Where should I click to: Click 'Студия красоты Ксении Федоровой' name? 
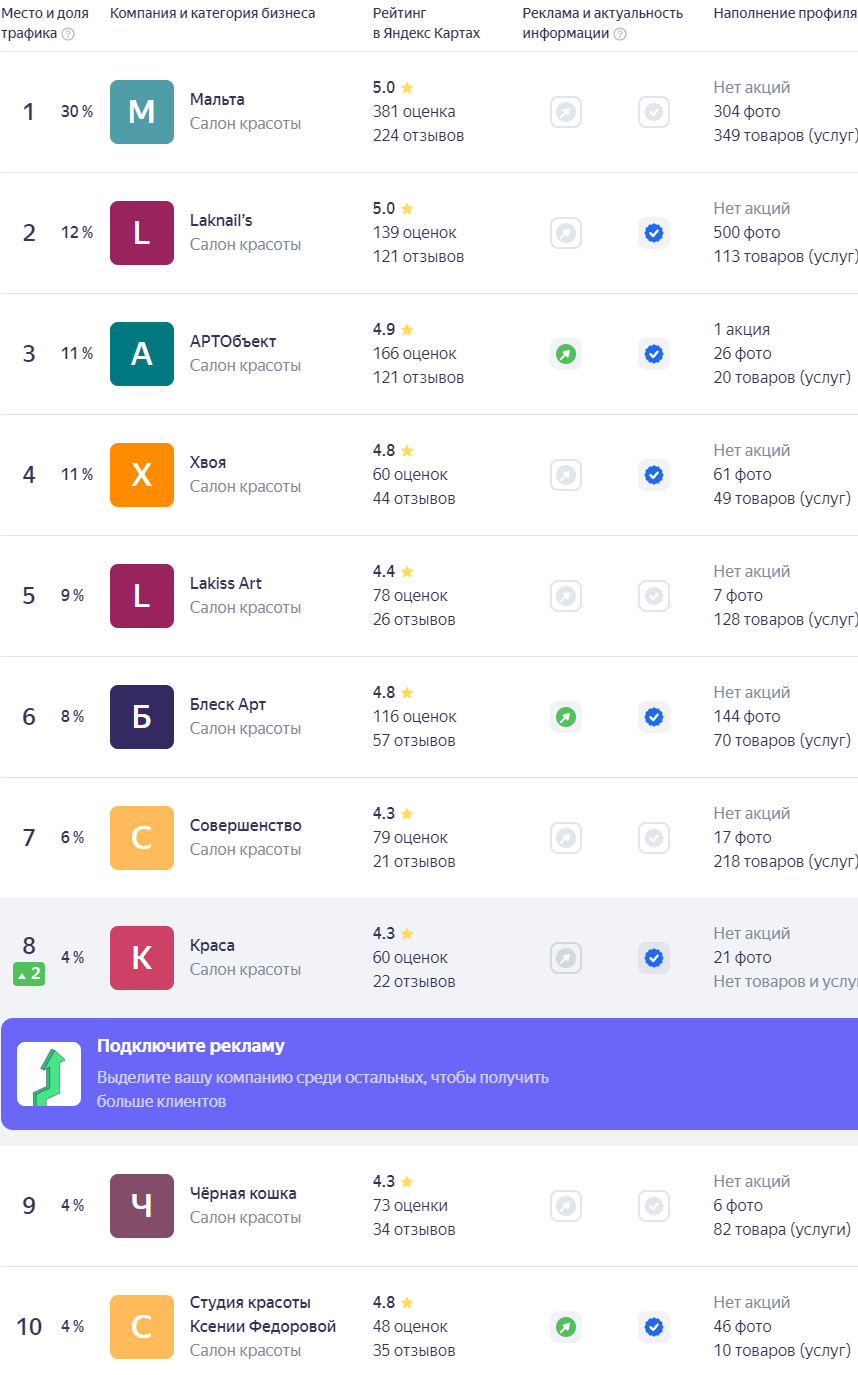263,1315
